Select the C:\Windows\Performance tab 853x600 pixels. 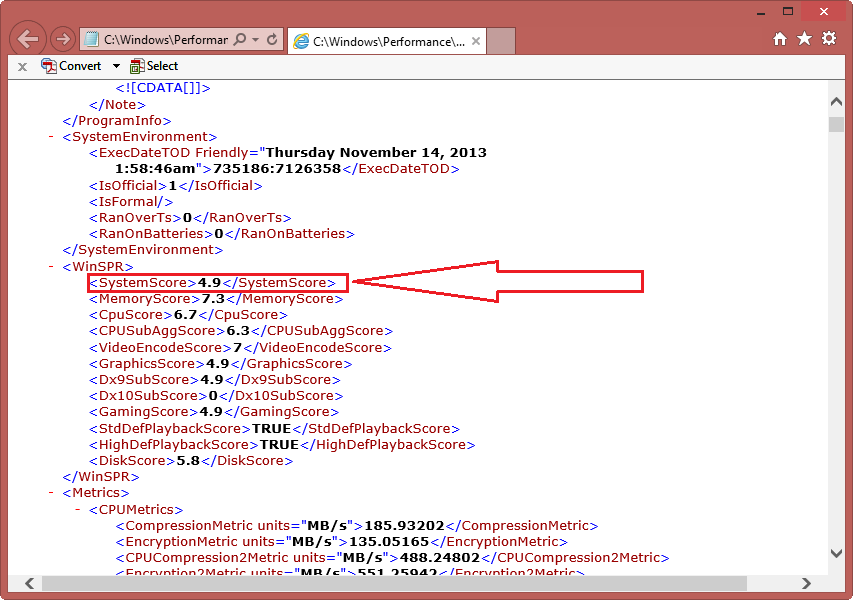point(380,41)
